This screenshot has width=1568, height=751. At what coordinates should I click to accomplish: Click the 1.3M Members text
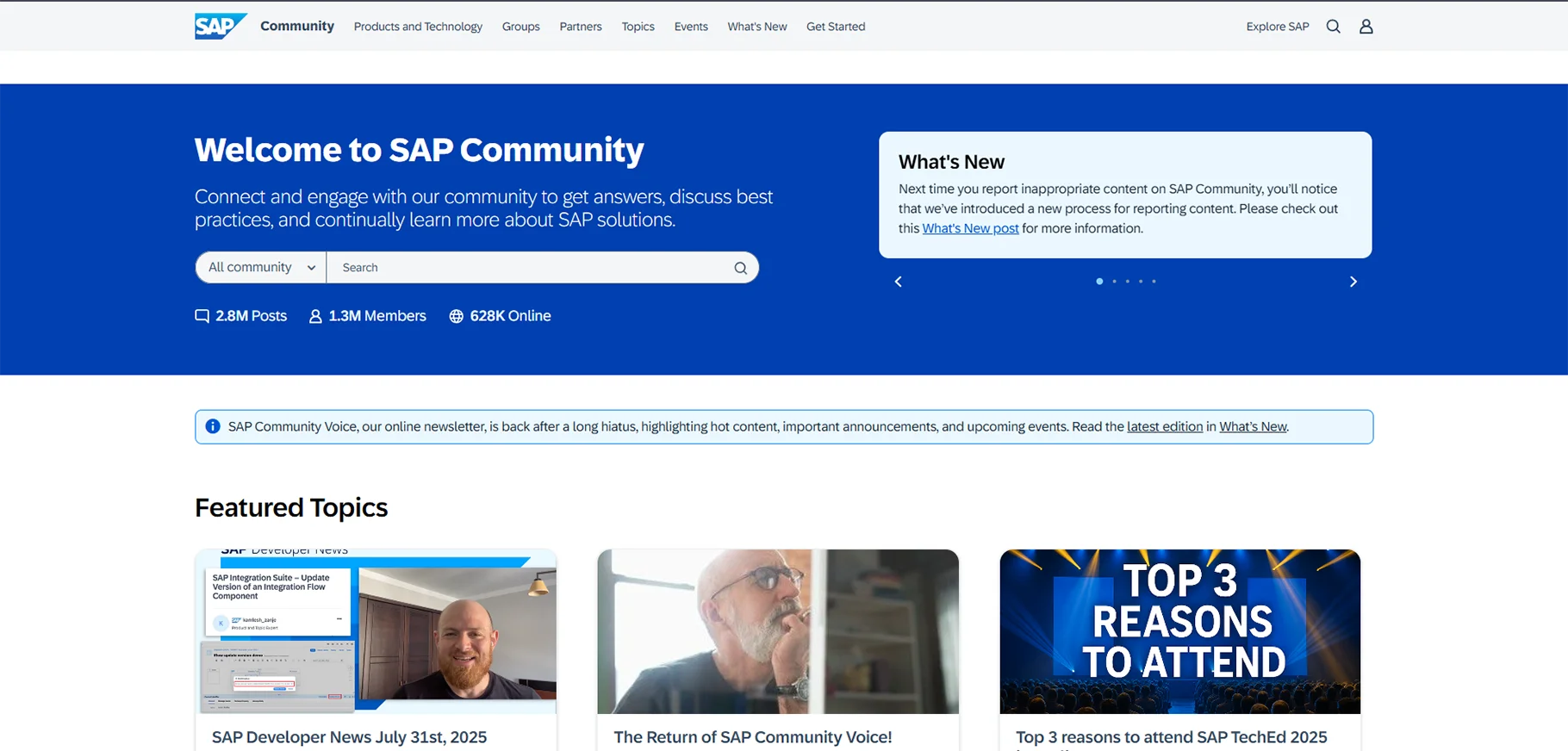[377, 316]
